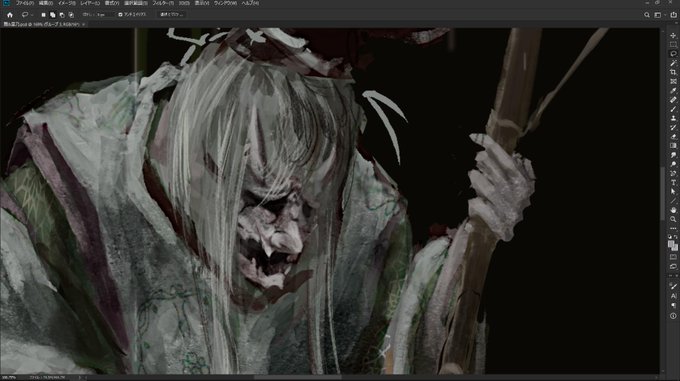
Task: Select the Clone Stamp tool
Action: pyautogui.click(x=673, y=118)
